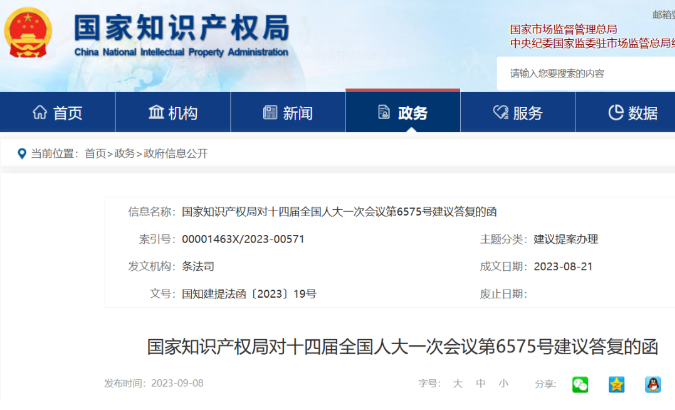Open the 中央纪委国家监委驻市场监管总局 link

coord(590,43)
